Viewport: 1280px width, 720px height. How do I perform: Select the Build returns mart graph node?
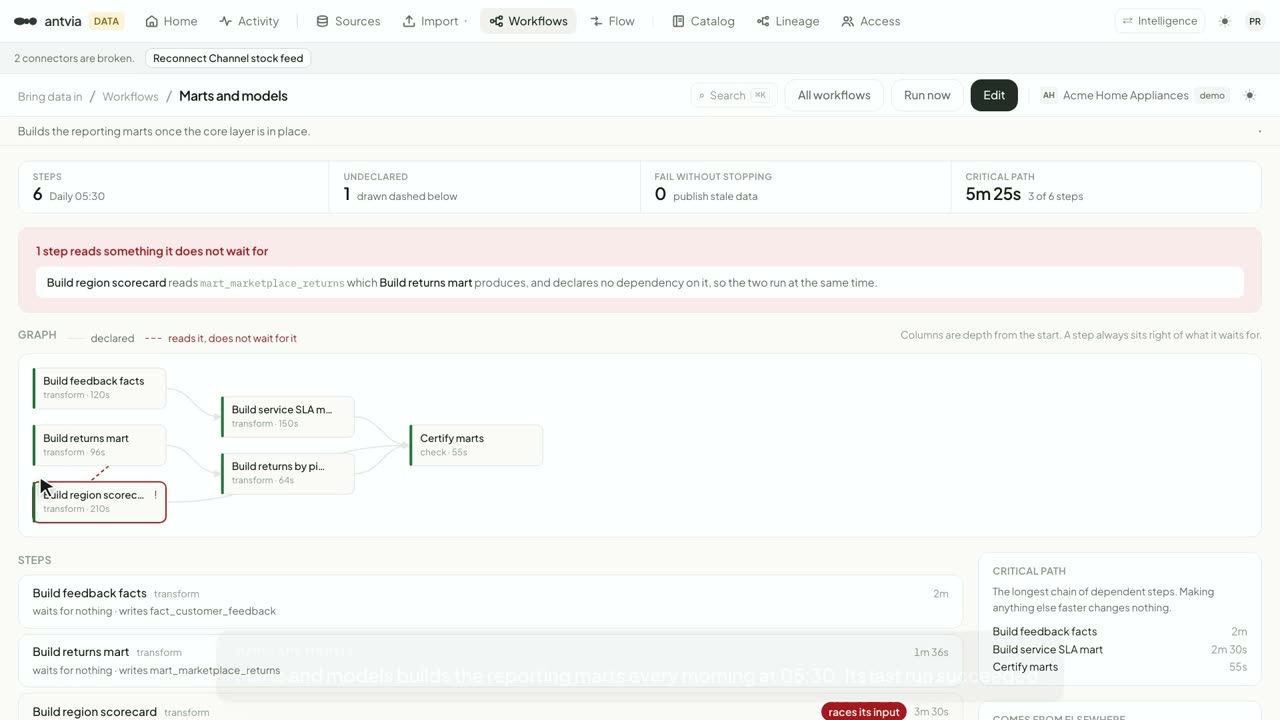(99, 445)
